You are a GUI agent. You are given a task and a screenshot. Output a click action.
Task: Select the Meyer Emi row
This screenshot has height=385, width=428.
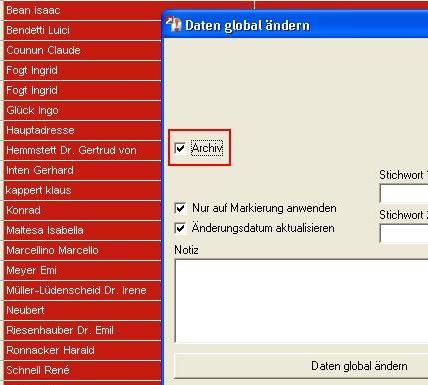pyautogui.click(x=82, y=270)
